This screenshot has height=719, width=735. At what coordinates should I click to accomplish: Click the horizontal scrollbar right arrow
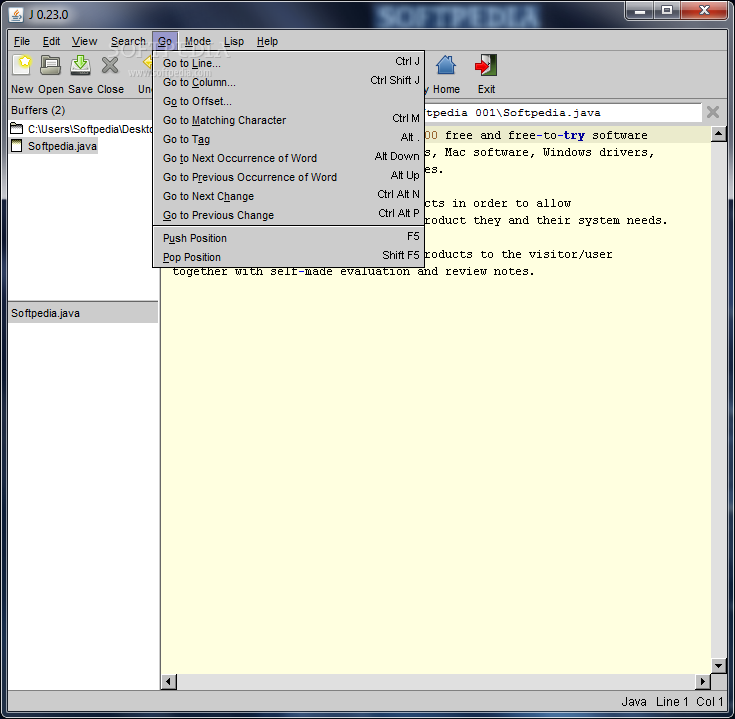702,681
